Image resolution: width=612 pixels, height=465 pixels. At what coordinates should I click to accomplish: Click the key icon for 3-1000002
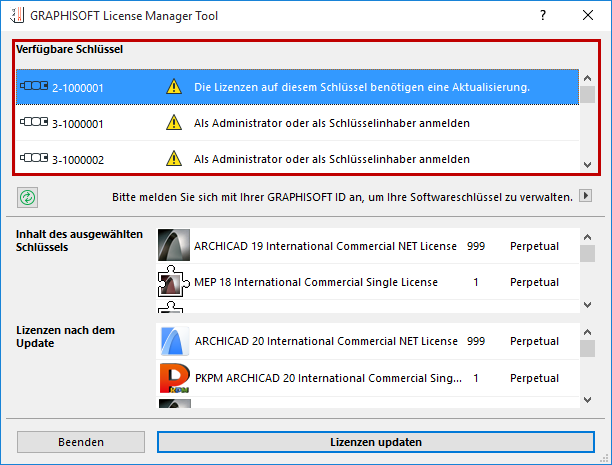coord(34,159)
